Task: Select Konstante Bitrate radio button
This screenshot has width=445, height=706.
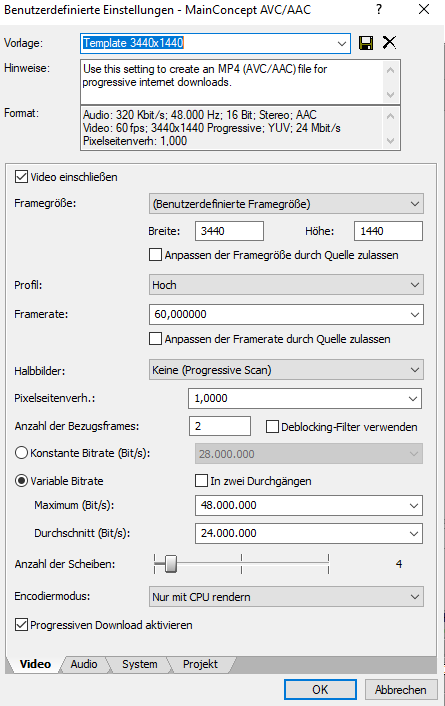Action: pos(22,453)
